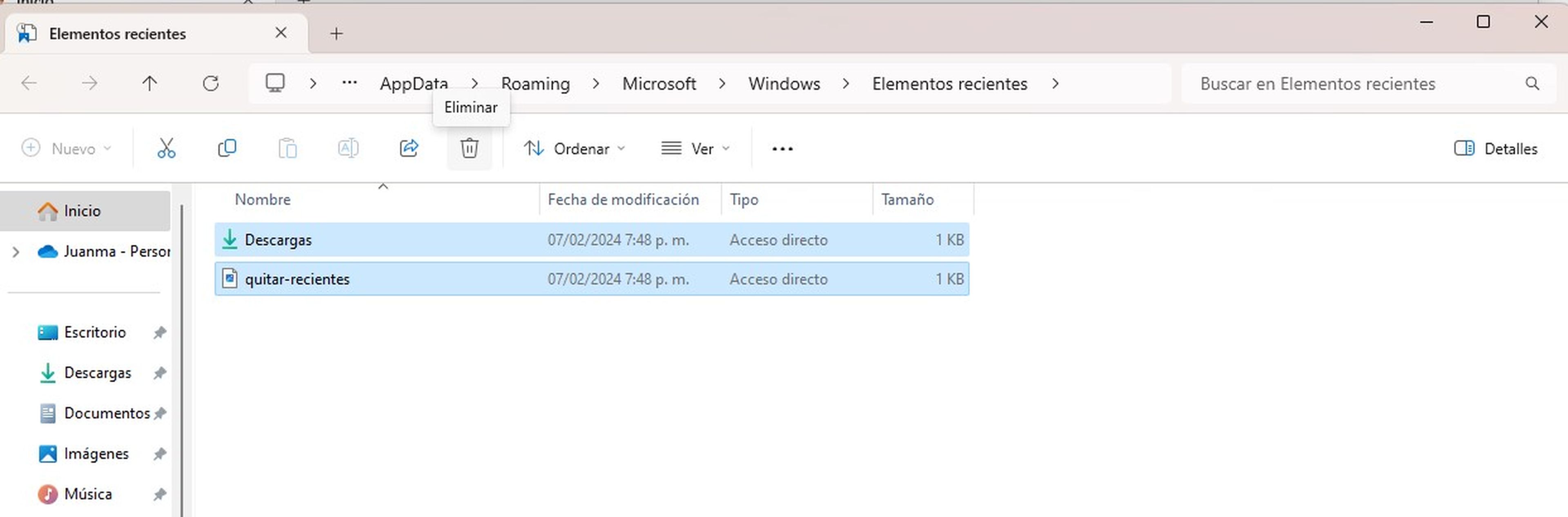
Task: Navigate to AppData in breadcrumb
Action: point(414,83)
